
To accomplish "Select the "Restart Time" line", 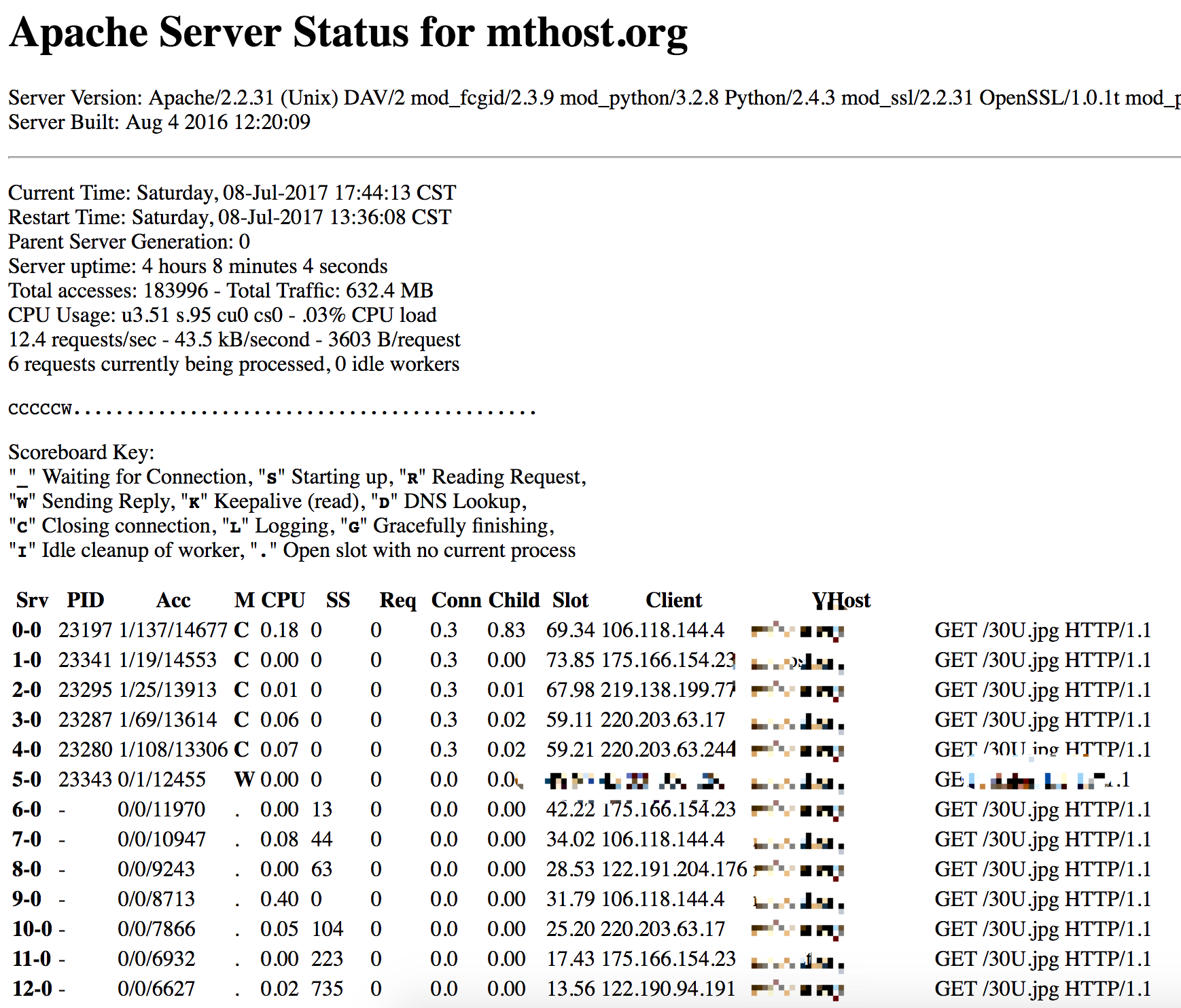I will click(x=230, y=217).
